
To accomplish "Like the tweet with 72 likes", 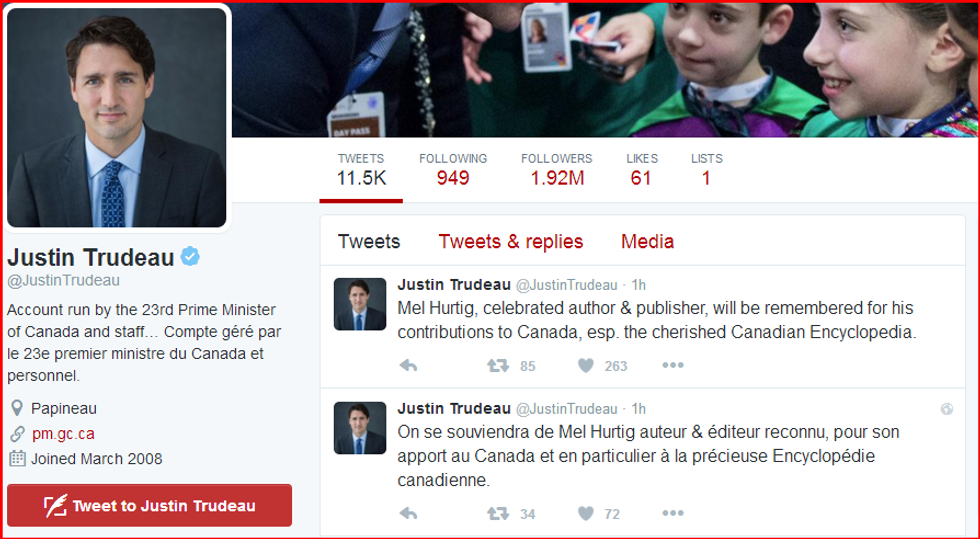I will [x=586, y=514].
